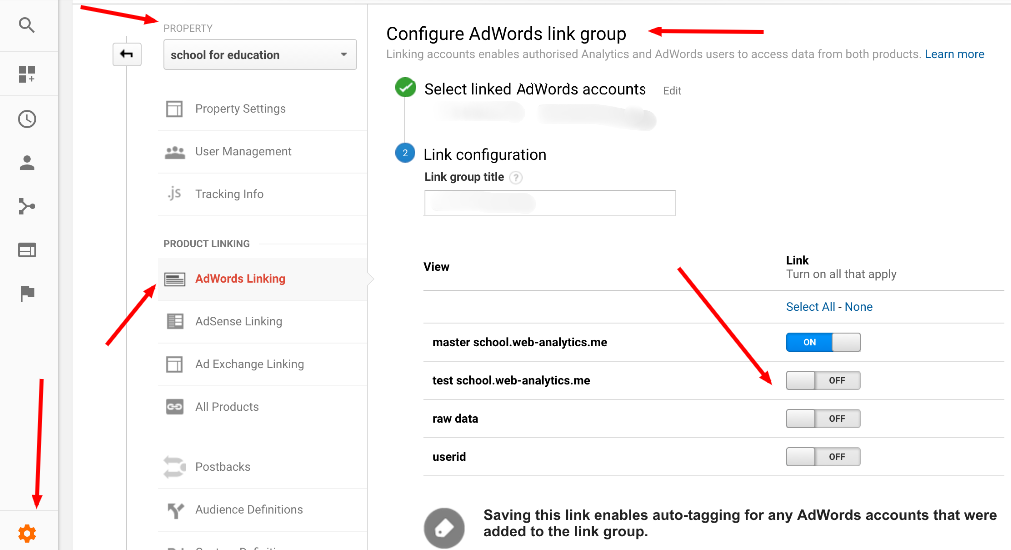The width and height of the screenshot is (1011, 550).
Task: Open Audience person icon in sidebar
Action: 27,163
